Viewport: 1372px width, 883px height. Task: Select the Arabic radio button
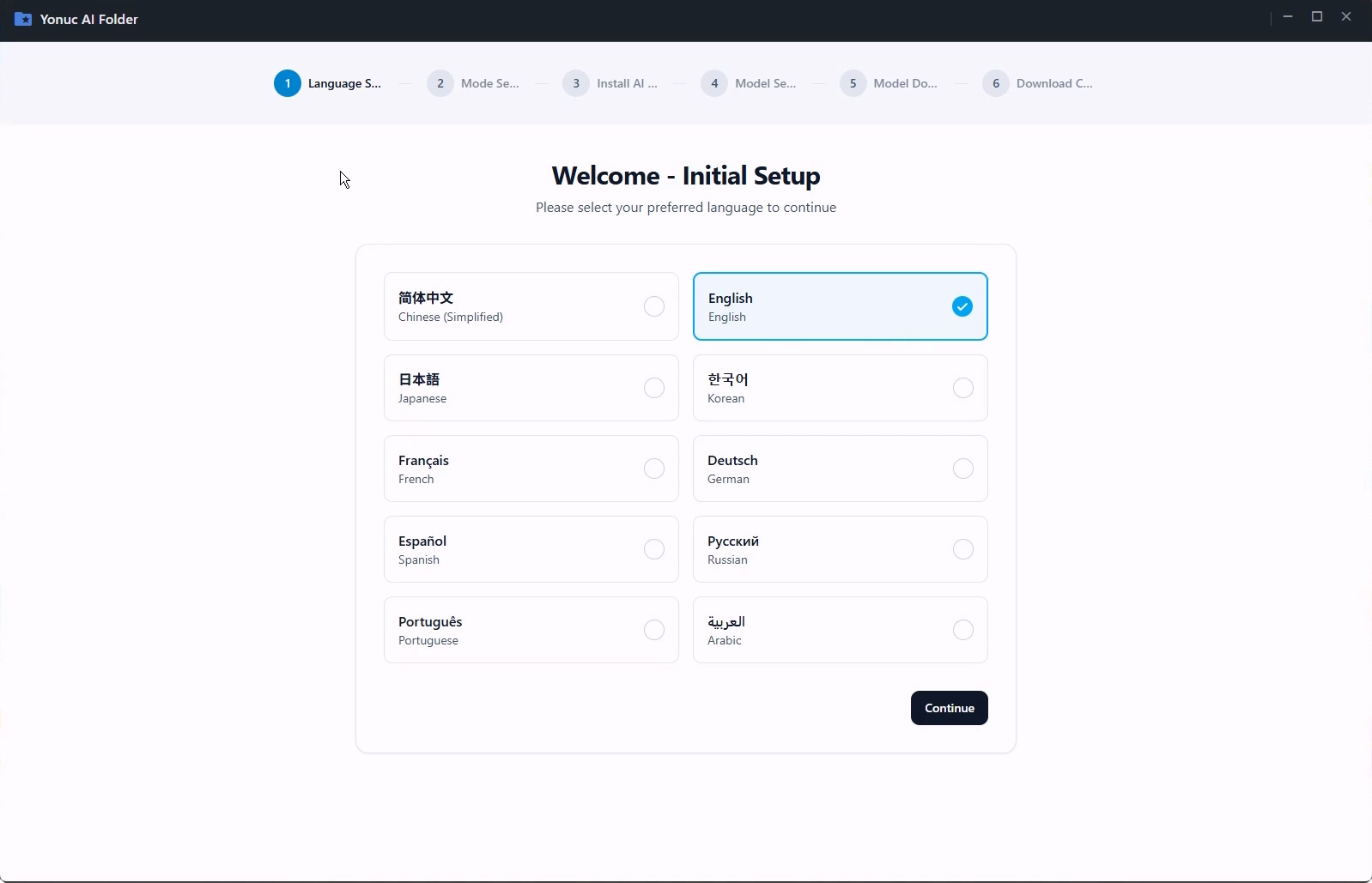tap(963, 630)
